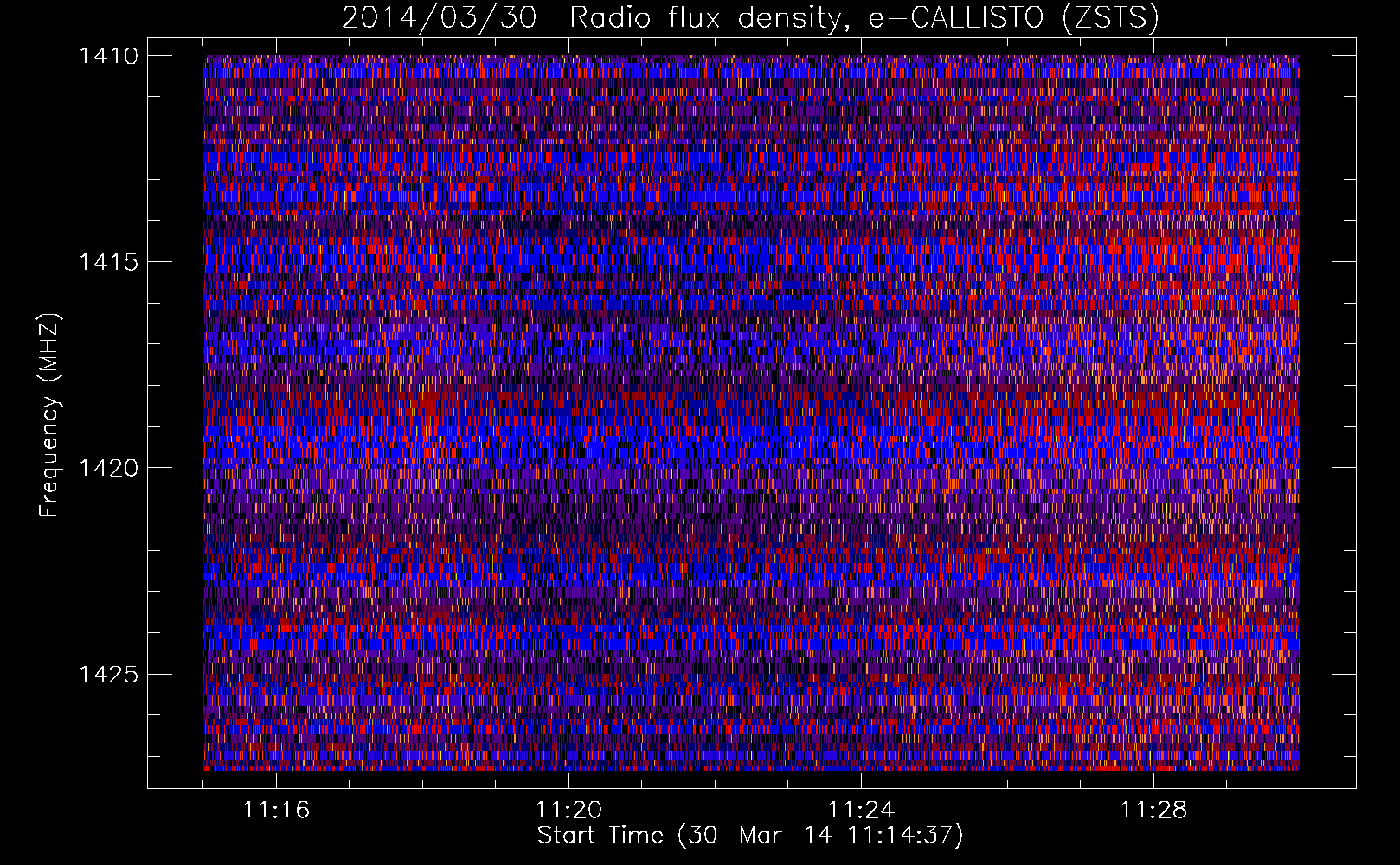Select the 1410 frequency axis label
1400x865 pixels.
coord(108,56)
